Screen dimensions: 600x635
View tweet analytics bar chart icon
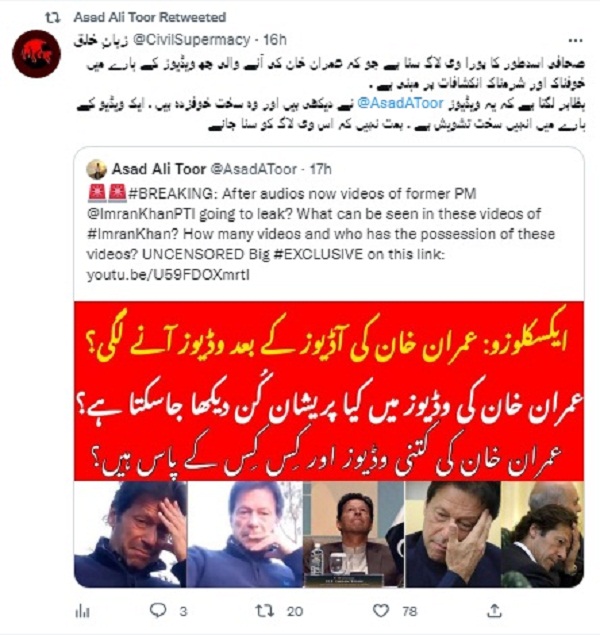pyautogui.click(x=83, y=612)
